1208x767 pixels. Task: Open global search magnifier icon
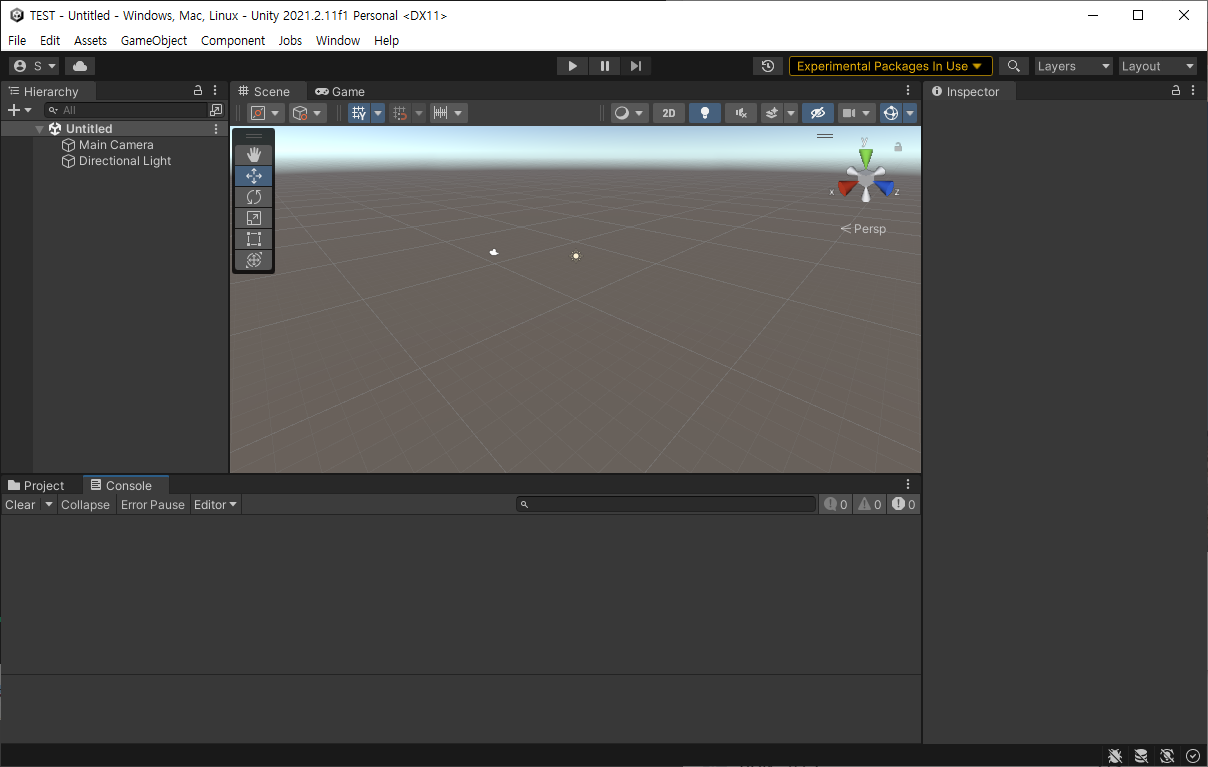point(1014,66)
